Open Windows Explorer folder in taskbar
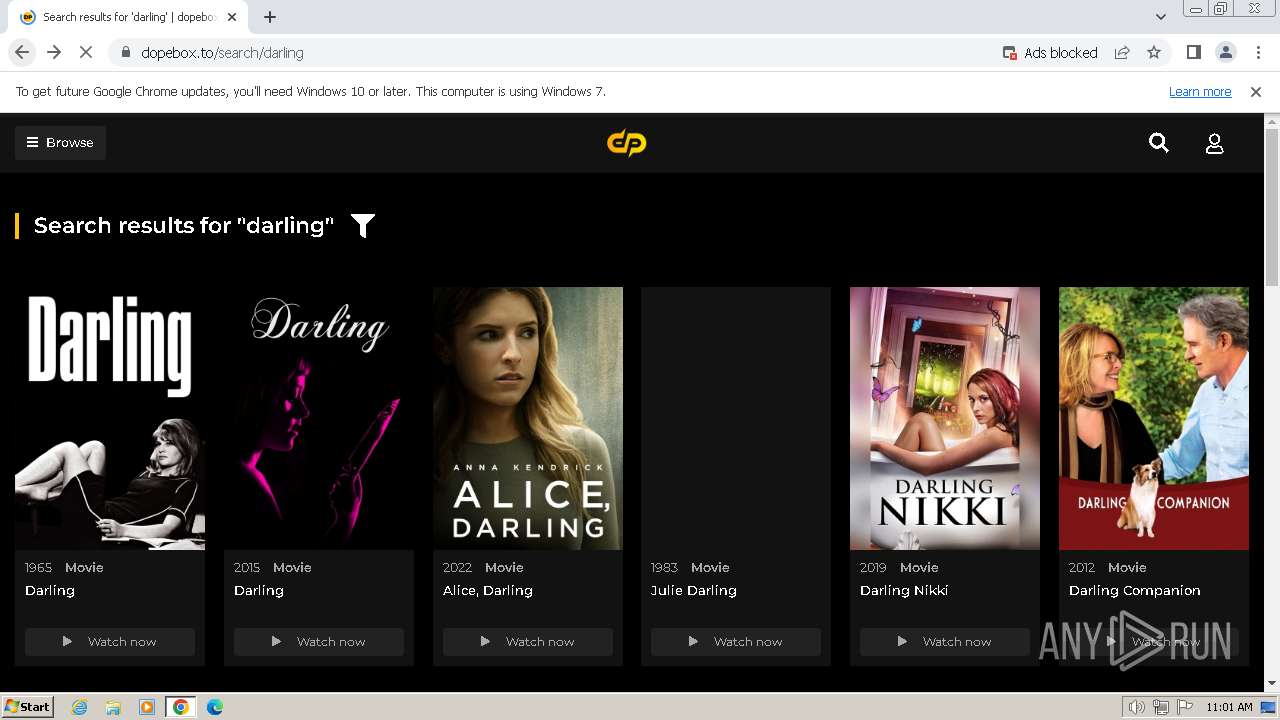Screen dimensions: 1280x720 (113, 707)
